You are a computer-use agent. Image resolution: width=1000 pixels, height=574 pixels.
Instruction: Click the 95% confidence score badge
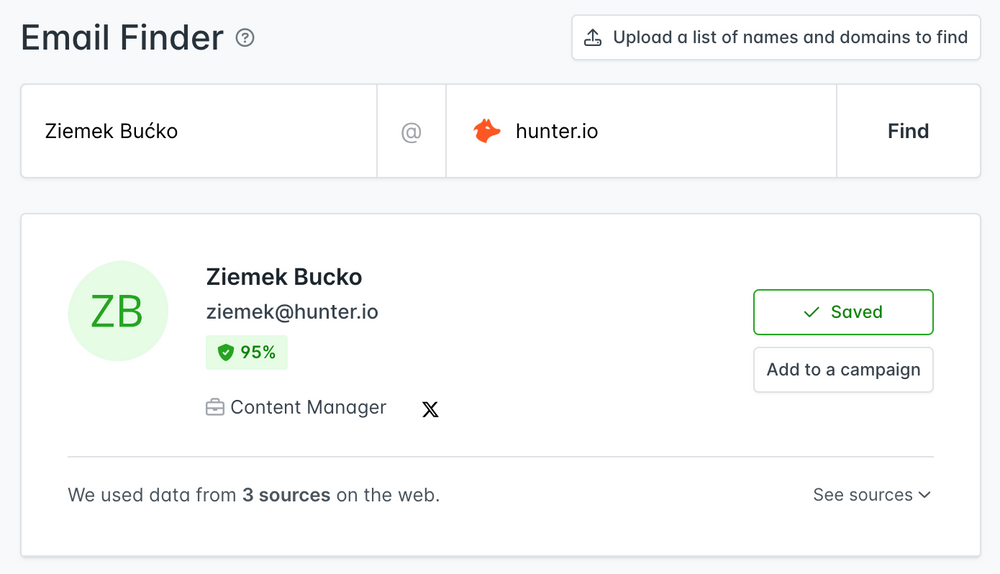coord(247,352)
